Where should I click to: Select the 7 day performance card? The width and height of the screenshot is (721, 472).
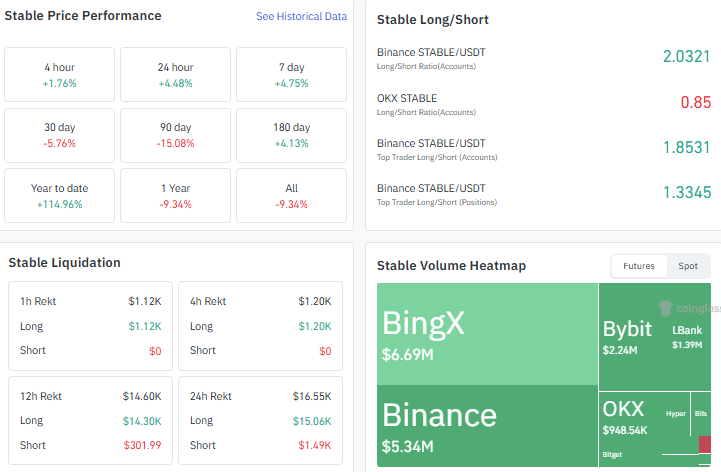coord(292,75)
